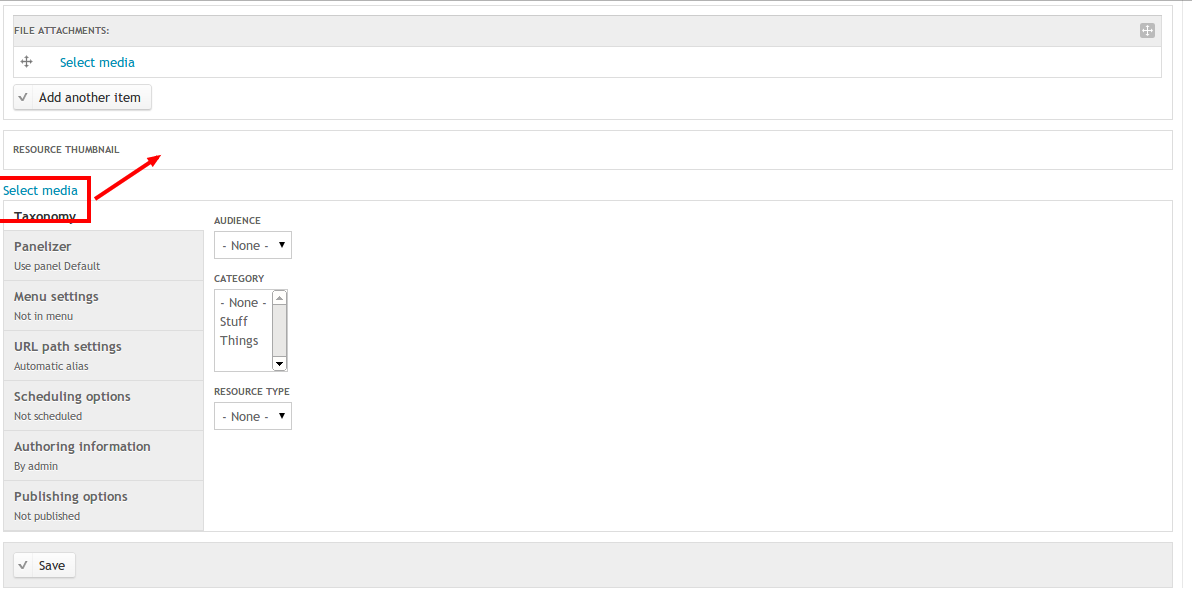Open Authoring information tab

(x=103, y=456)
